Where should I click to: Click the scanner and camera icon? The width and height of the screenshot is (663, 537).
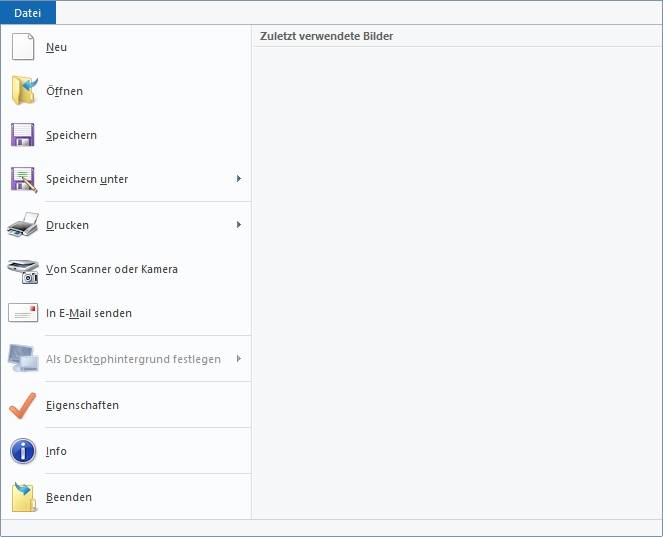(23, 271)
